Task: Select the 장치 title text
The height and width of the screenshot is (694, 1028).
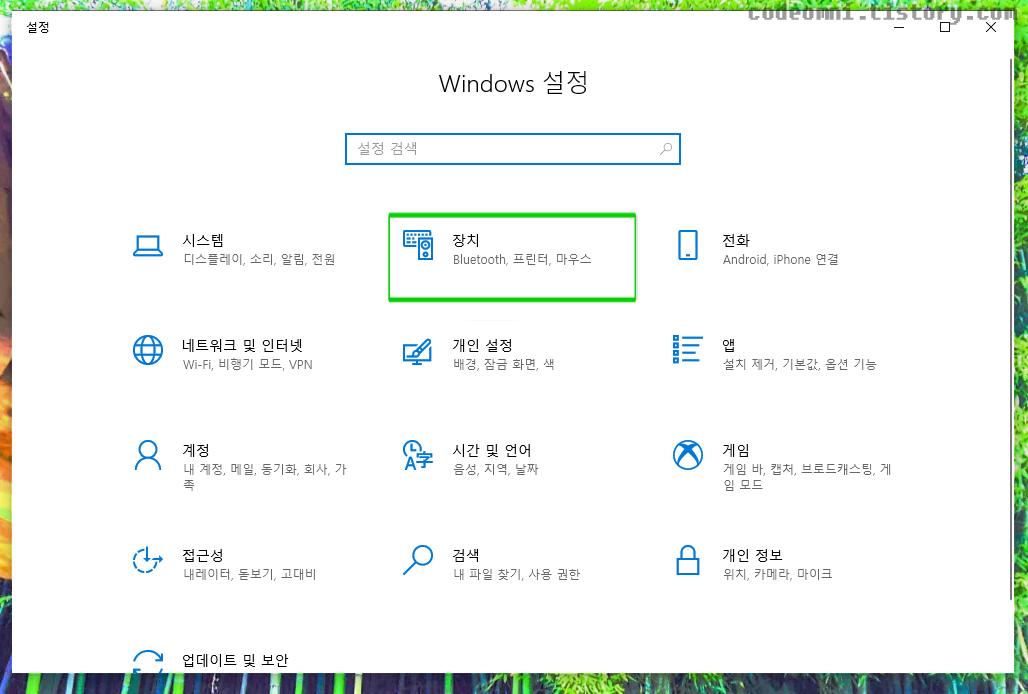Action: [466, 241]
